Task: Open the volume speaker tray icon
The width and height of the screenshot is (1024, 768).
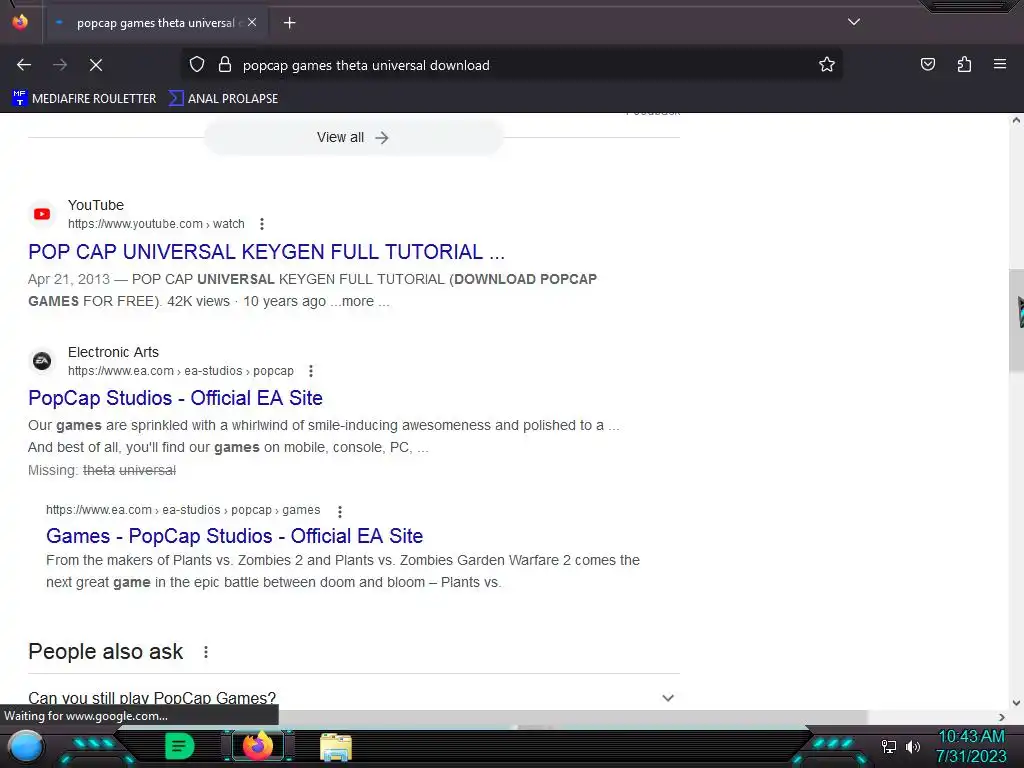Action: [912, 746]
